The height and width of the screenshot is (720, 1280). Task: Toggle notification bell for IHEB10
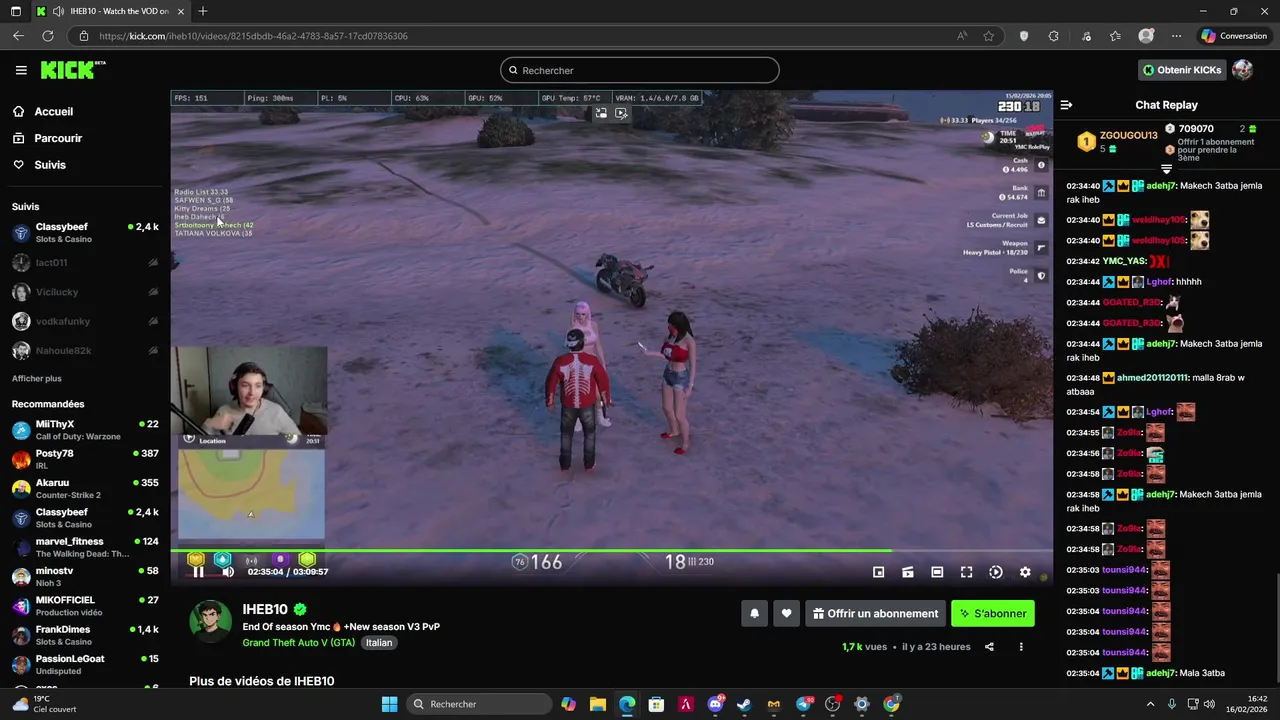(x=755, y=614)
